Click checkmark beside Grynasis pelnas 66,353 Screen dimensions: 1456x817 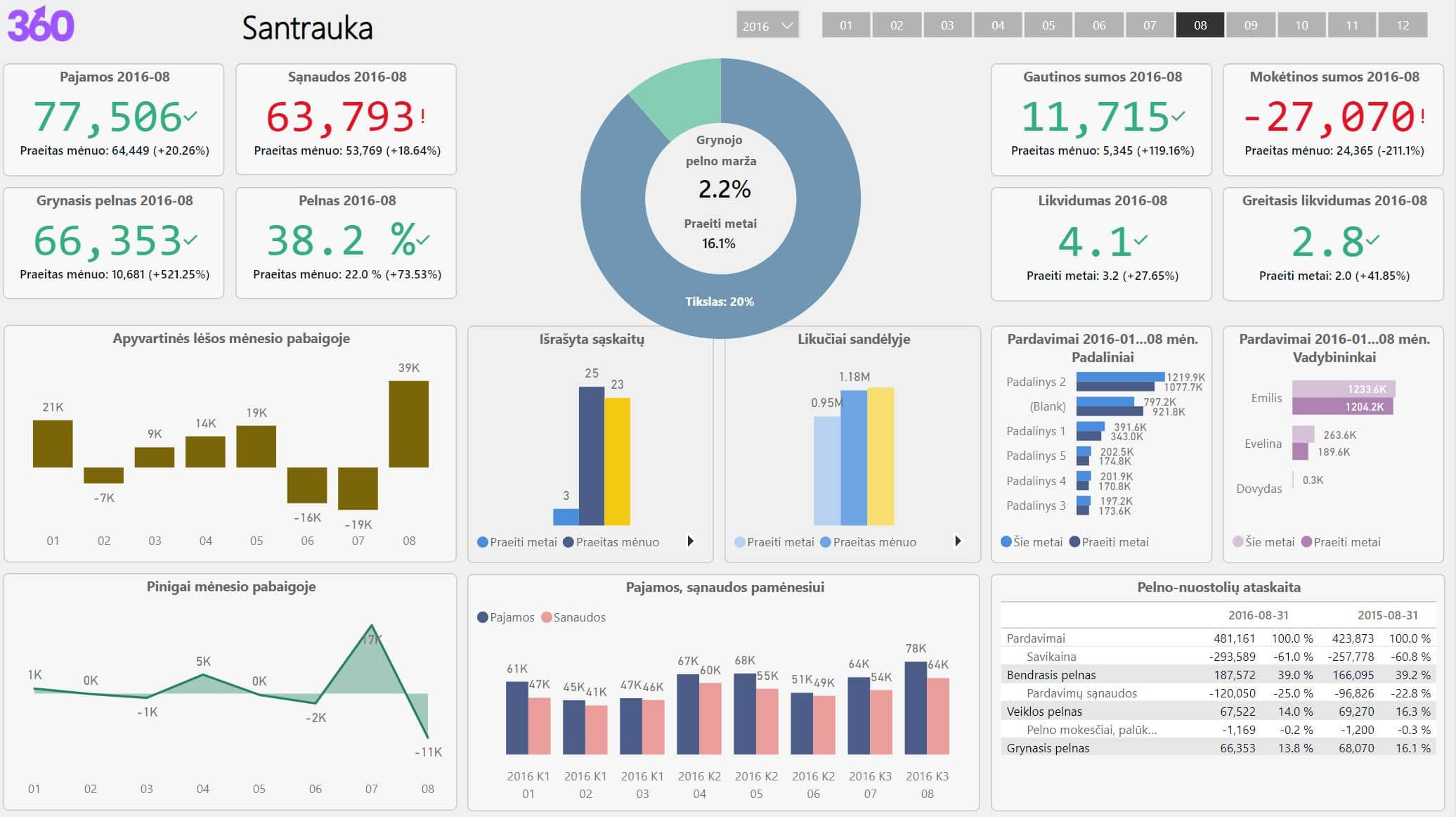(190, 240)
